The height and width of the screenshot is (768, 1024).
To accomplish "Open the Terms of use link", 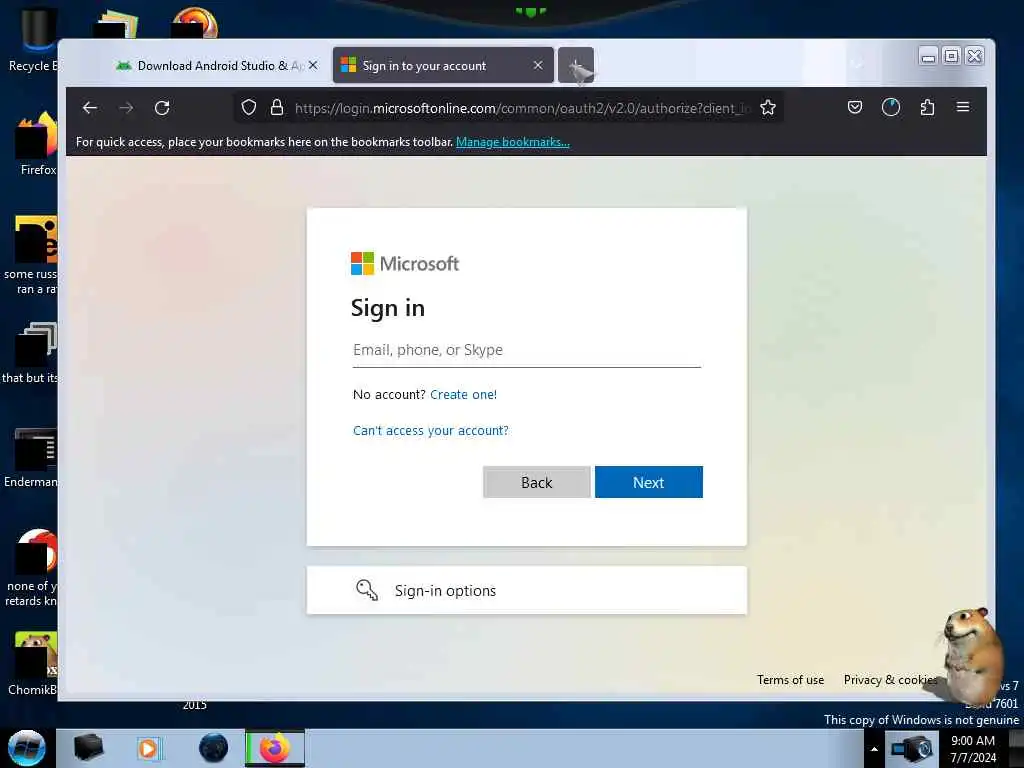I will coord(790,680).
